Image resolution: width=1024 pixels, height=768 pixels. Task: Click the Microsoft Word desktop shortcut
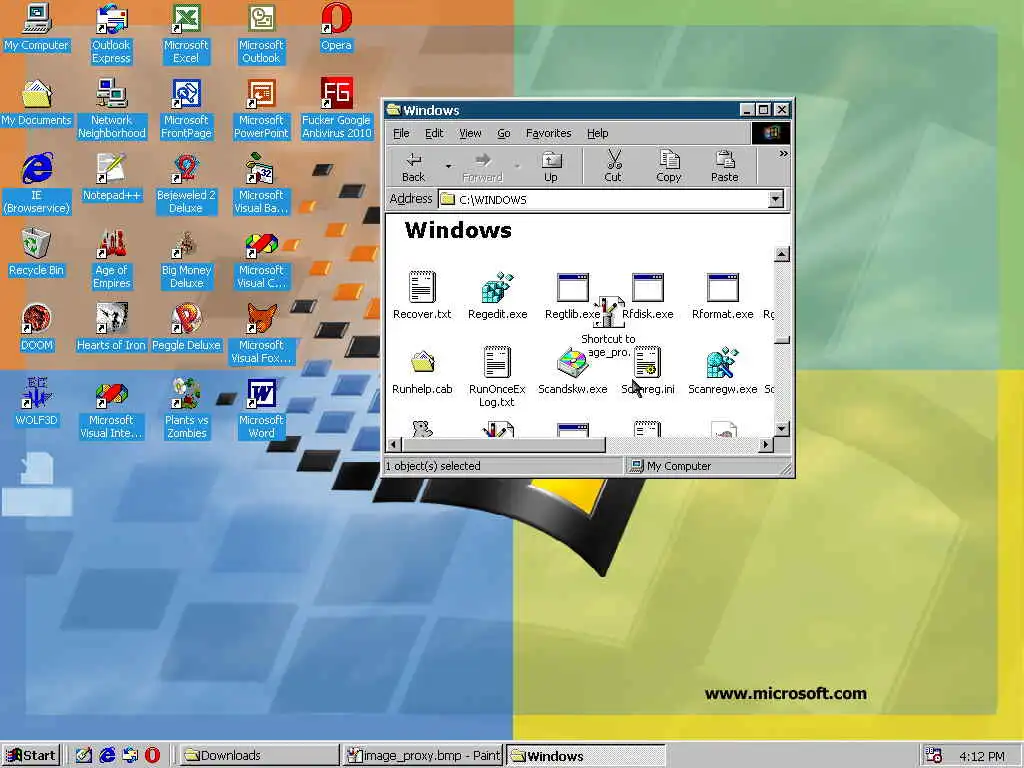[x=261, y=409]
